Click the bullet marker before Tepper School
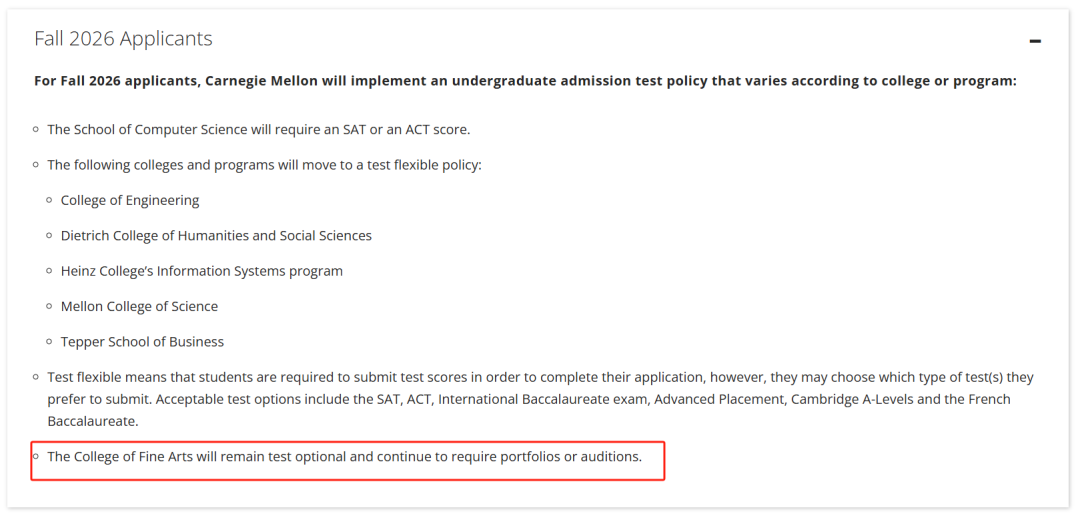Screen dimensions: 1080x518 50,342
